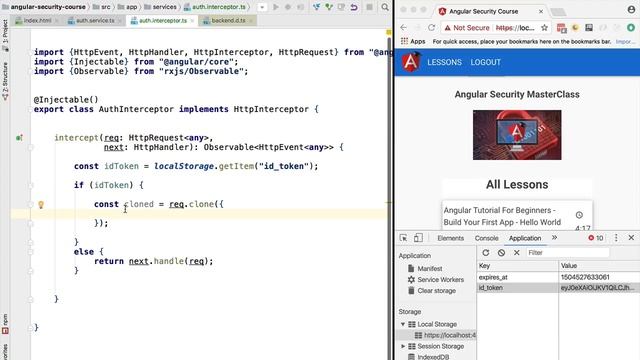Switch to the index.html editor tab

coord(37,20)
